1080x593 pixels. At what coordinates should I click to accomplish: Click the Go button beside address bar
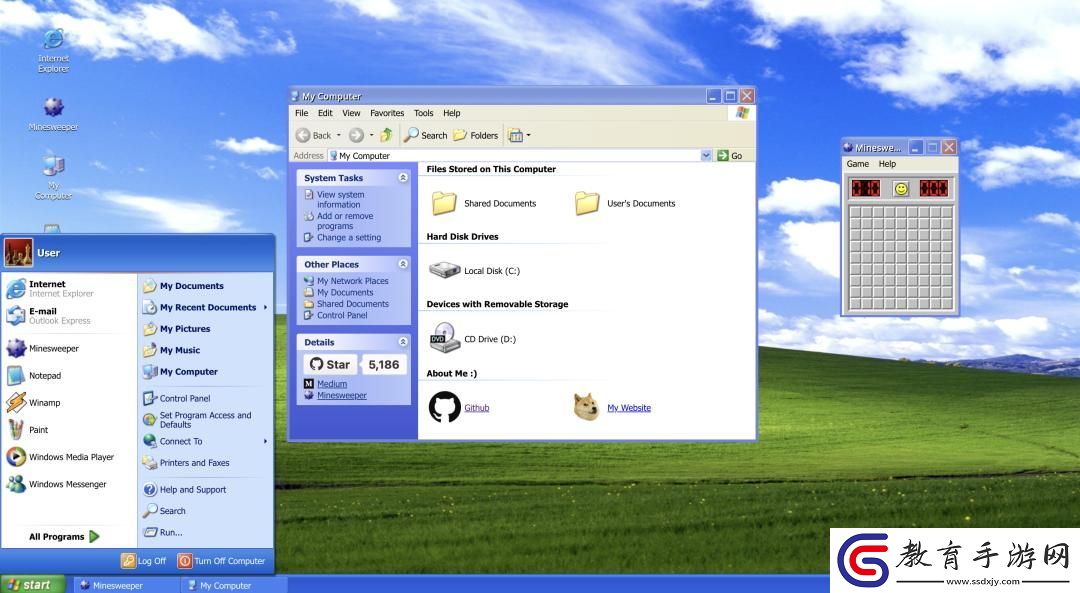729,156
